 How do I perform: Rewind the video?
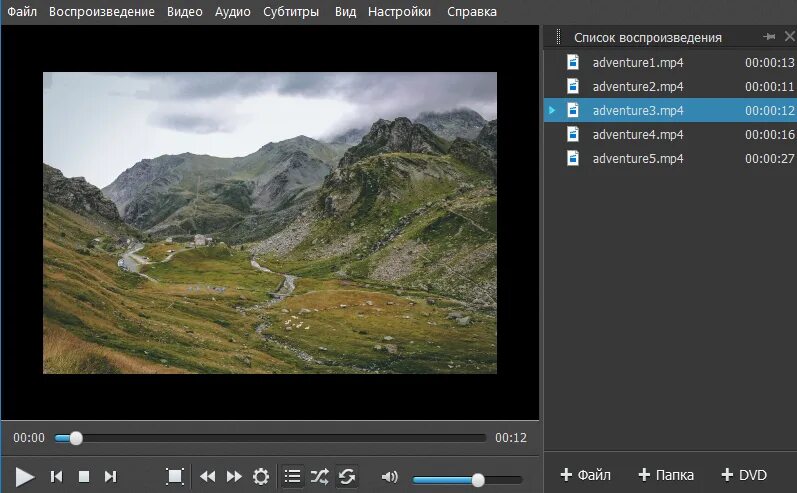click(x=207, y=476)
